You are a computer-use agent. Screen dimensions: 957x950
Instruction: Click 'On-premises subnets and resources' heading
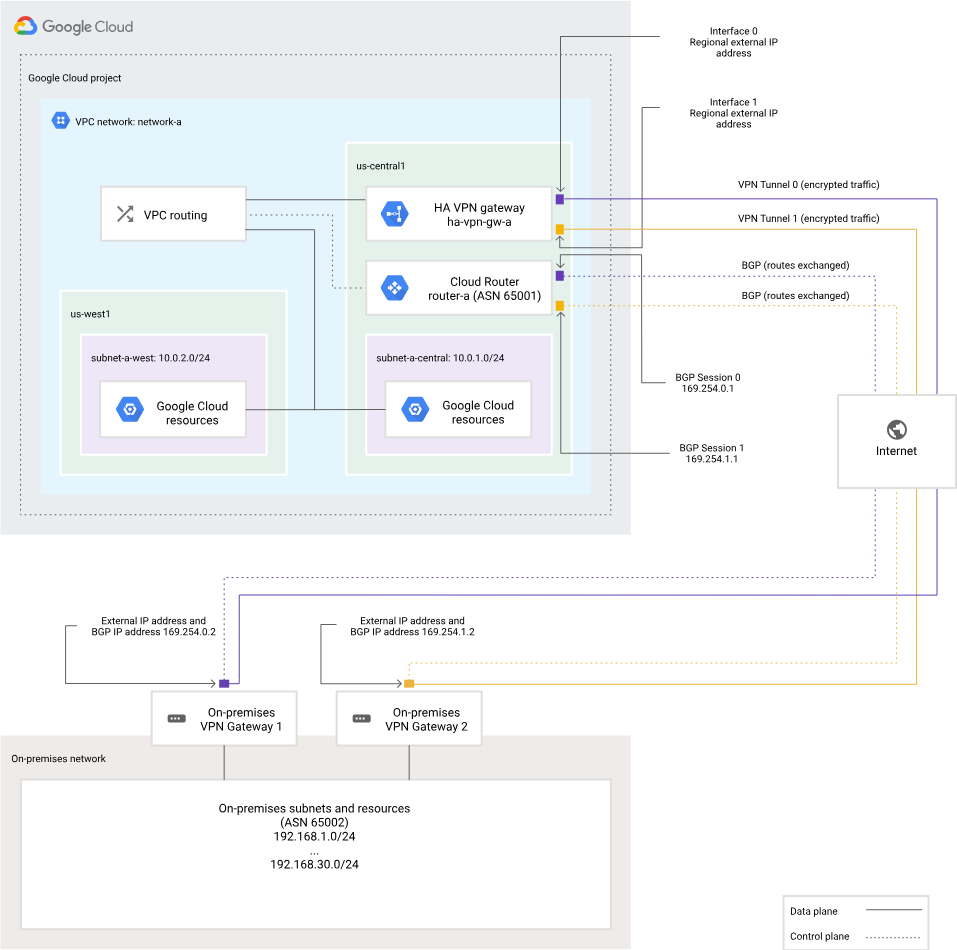[x=314, y=808]
